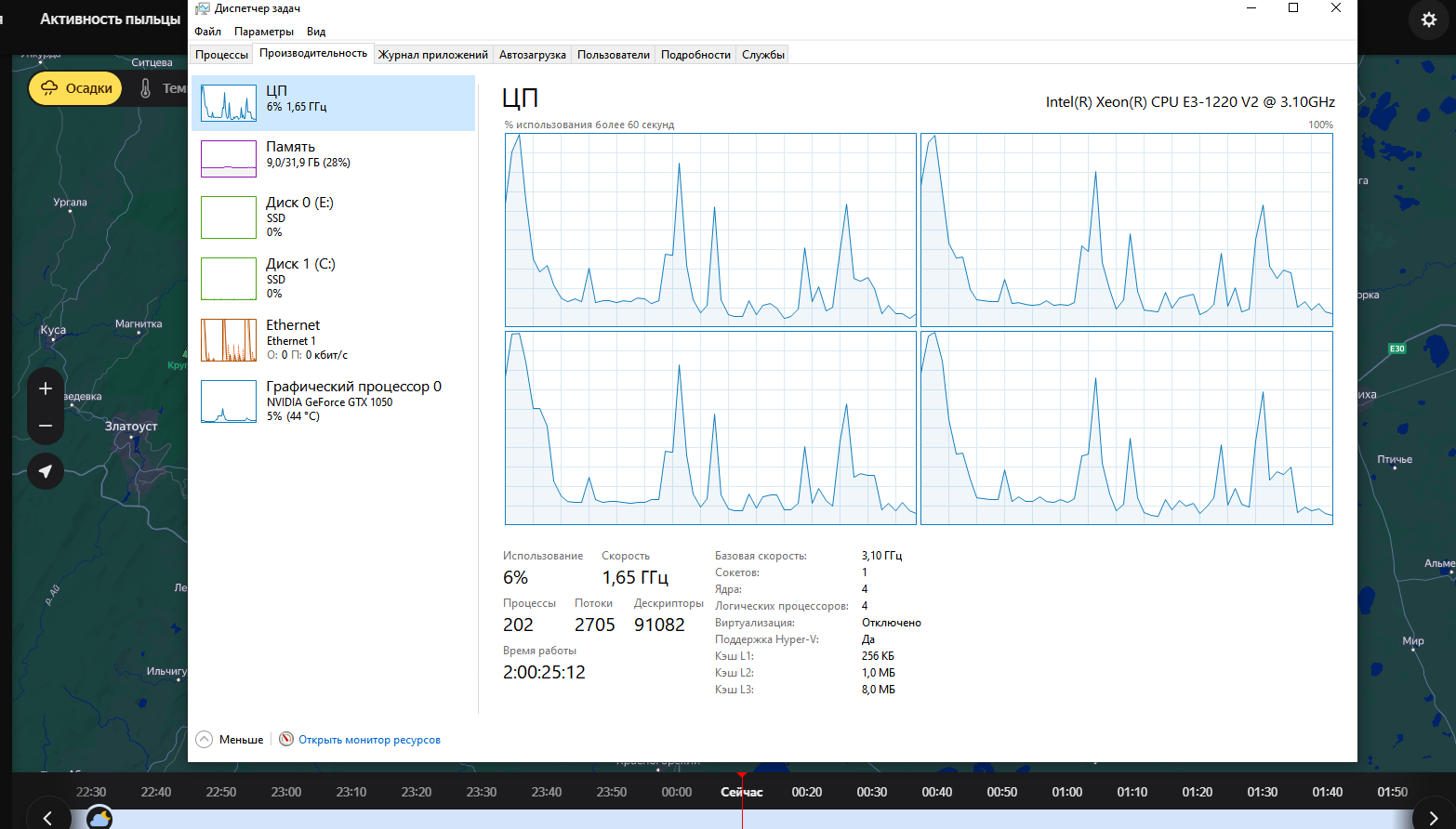Minimize the Диспетчер задач window
This screenshot has height=829, width=1456.
1251,8
